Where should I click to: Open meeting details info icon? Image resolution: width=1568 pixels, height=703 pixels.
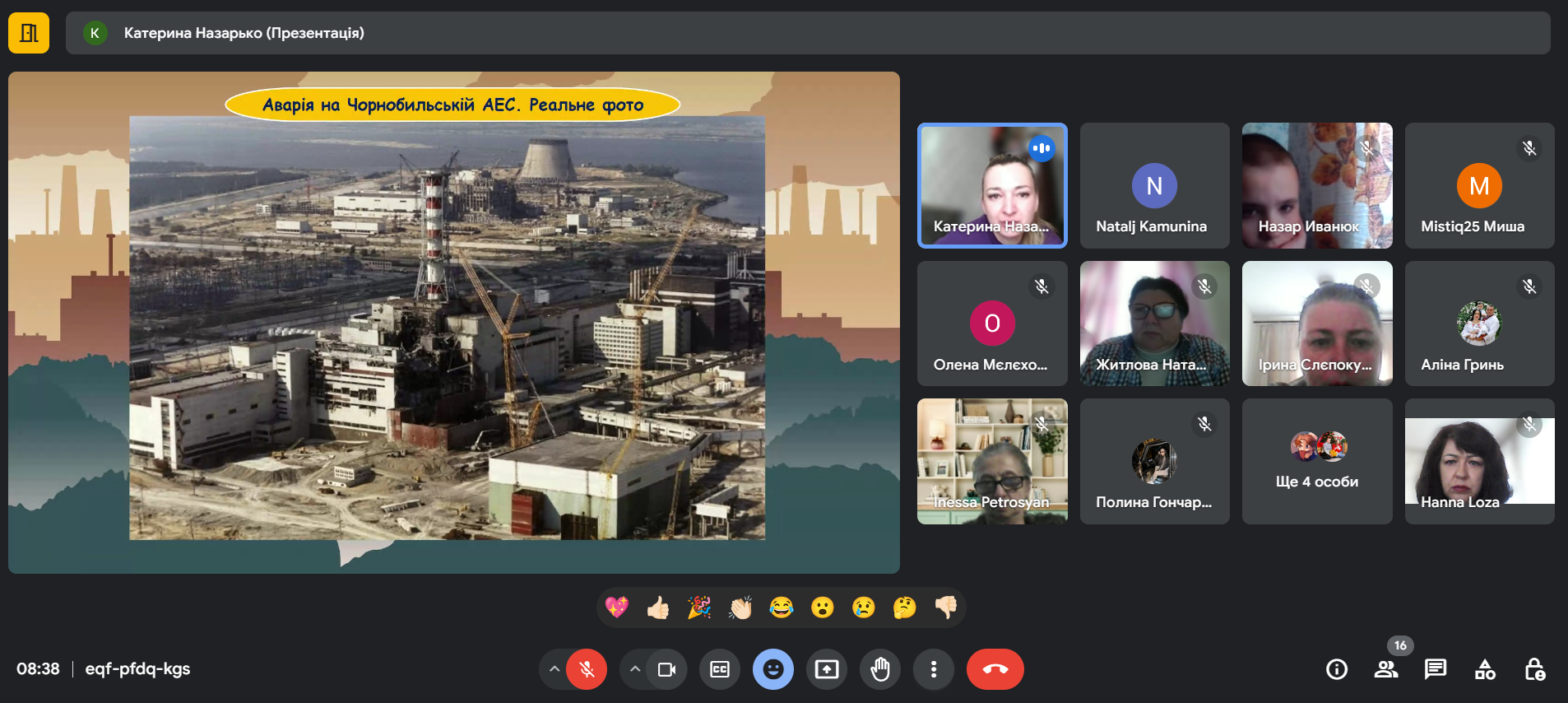1337,669
